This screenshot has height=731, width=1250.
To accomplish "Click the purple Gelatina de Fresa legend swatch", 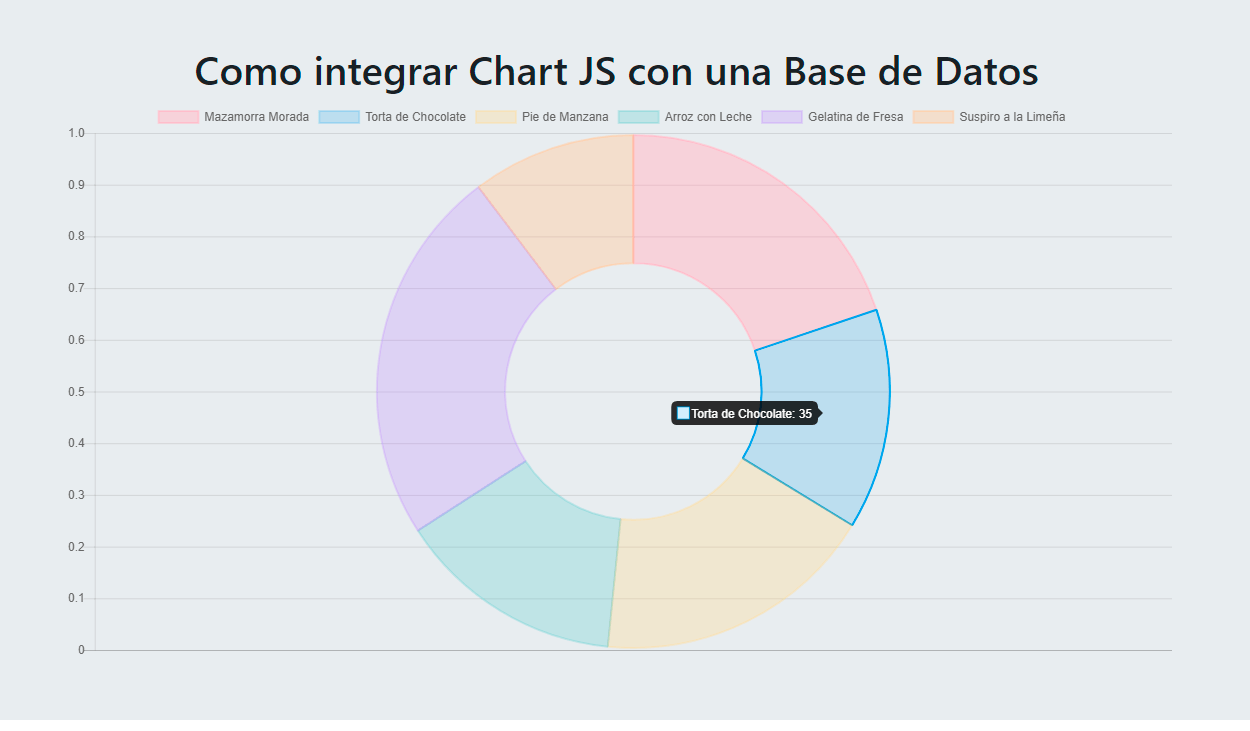I will pyautogui.click(x=782, y=117).
